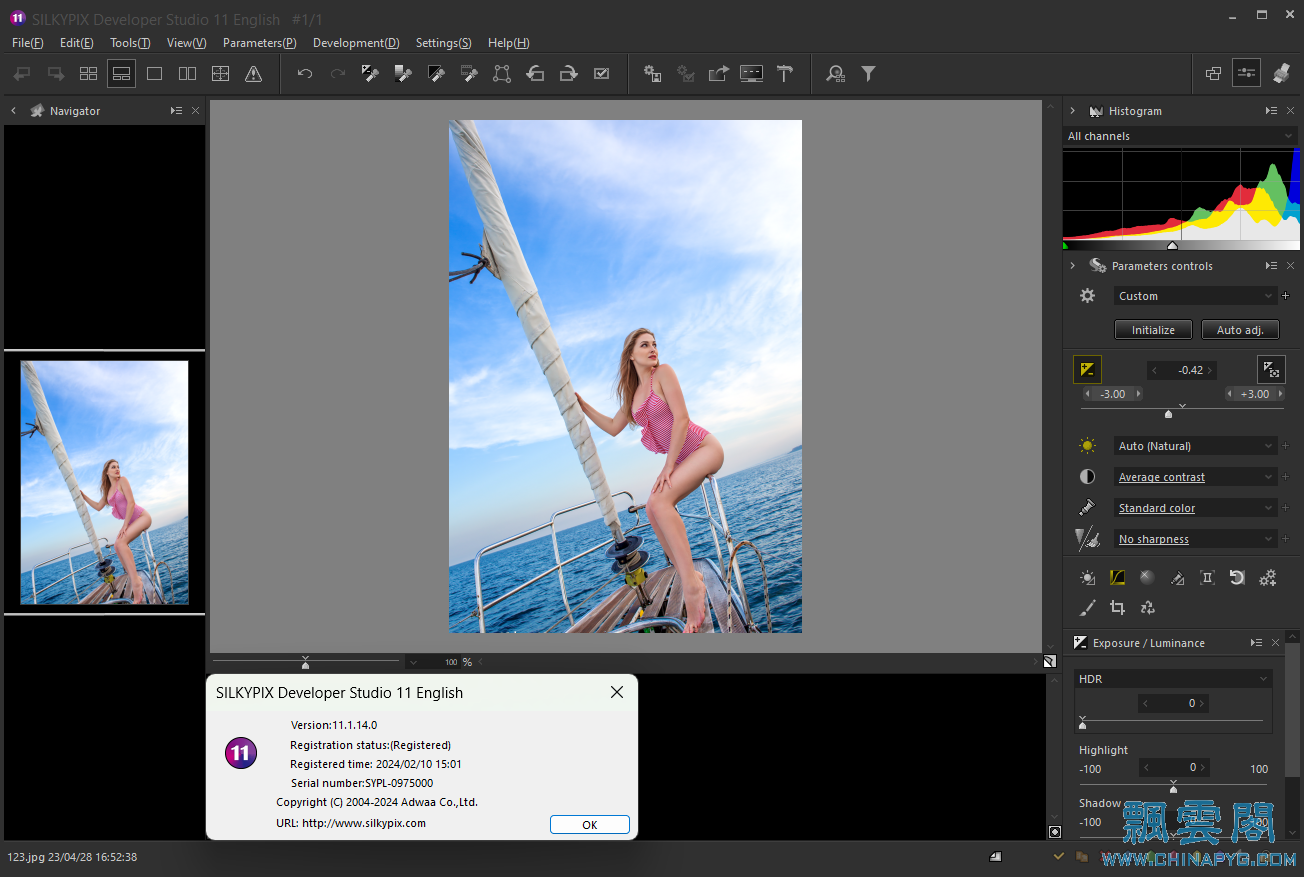The height and width of the screenshot is (877, 1304).
Task: Open the lens aberration controller icon
Action: [1207, 577]
